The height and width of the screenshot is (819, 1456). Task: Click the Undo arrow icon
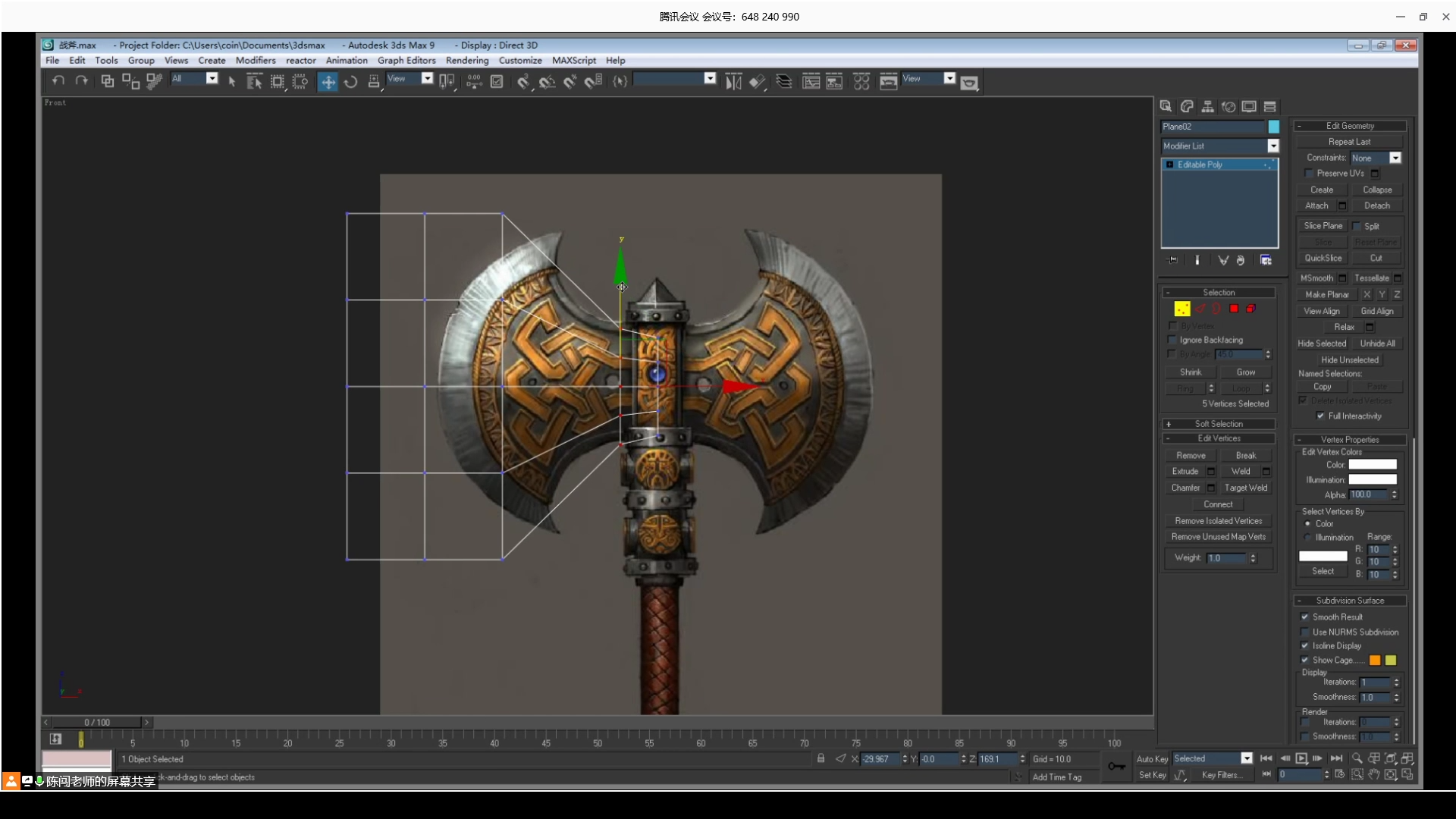click(x=58, y=81)
